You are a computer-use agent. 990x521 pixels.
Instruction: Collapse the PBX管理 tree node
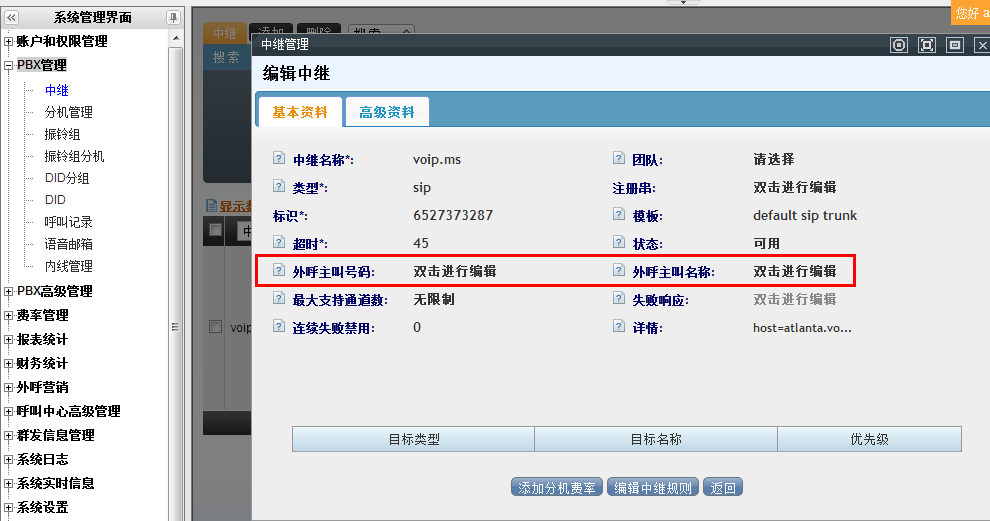point(9,66)
